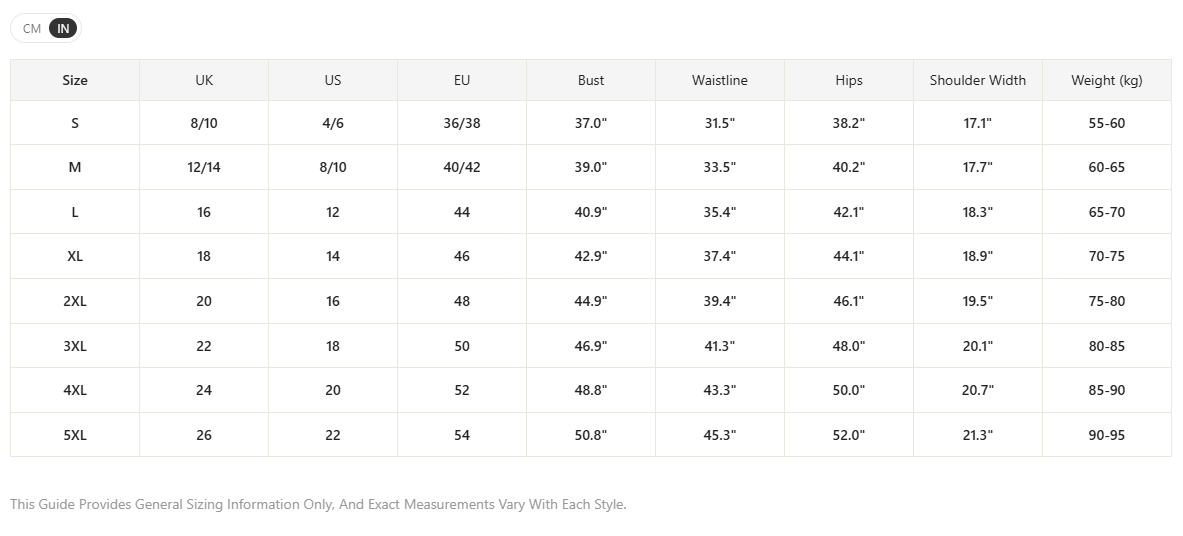Click the Hips column header

[849, 80]
